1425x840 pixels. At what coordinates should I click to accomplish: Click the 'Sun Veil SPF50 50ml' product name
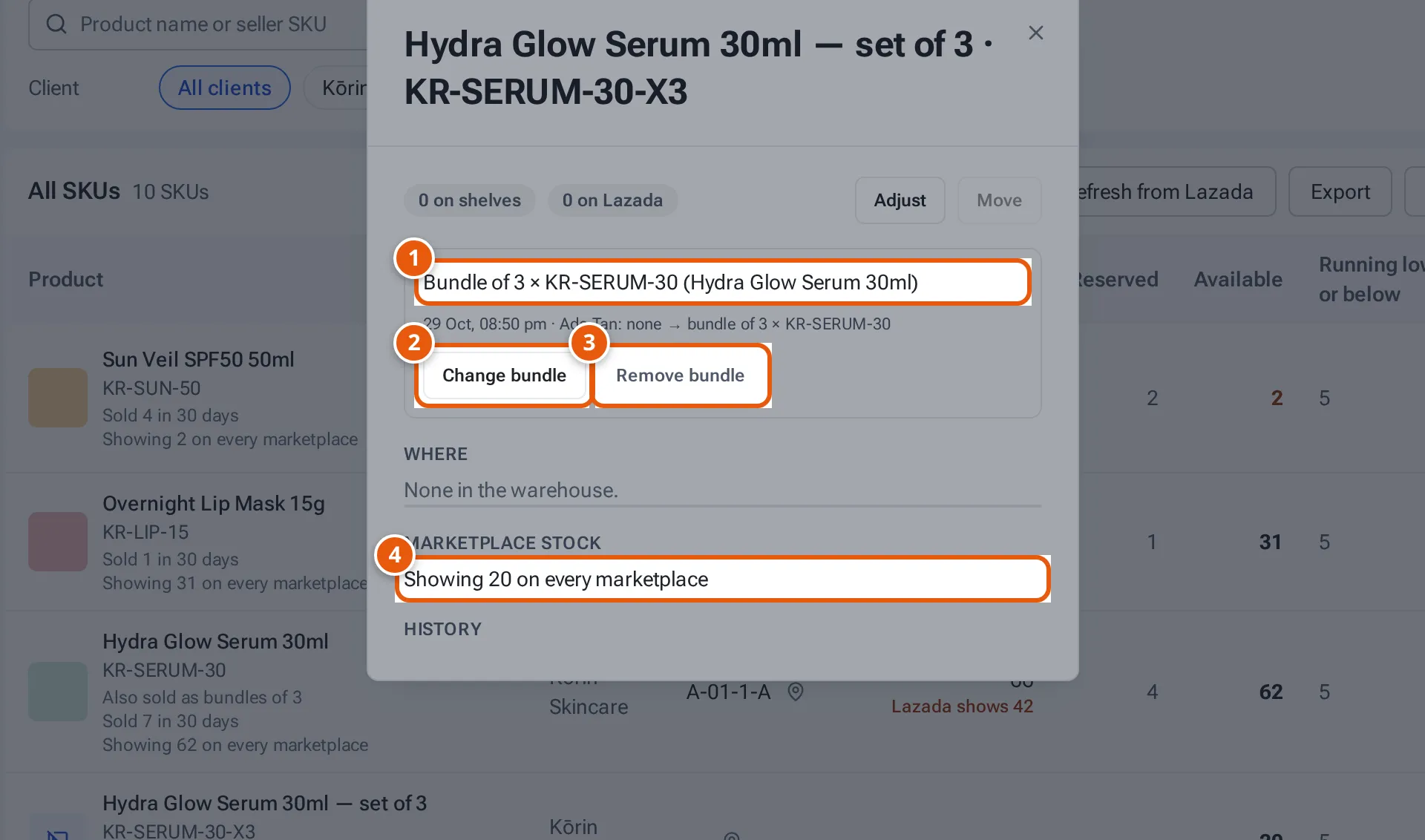click(x=198, y=359)
